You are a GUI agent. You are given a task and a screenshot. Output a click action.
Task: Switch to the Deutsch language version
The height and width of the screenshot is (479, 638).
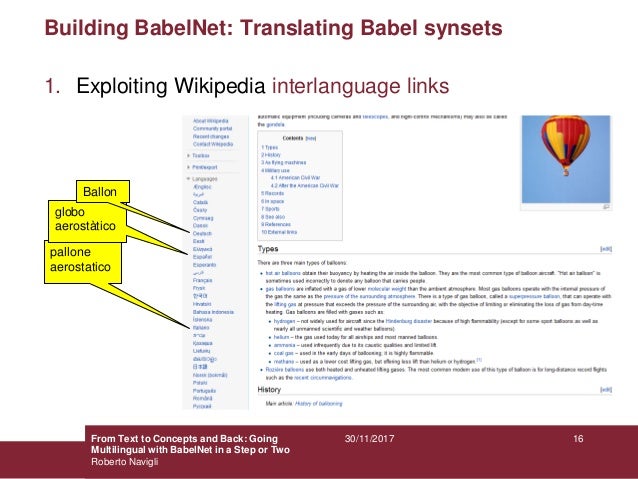click(x=202, y=234)
